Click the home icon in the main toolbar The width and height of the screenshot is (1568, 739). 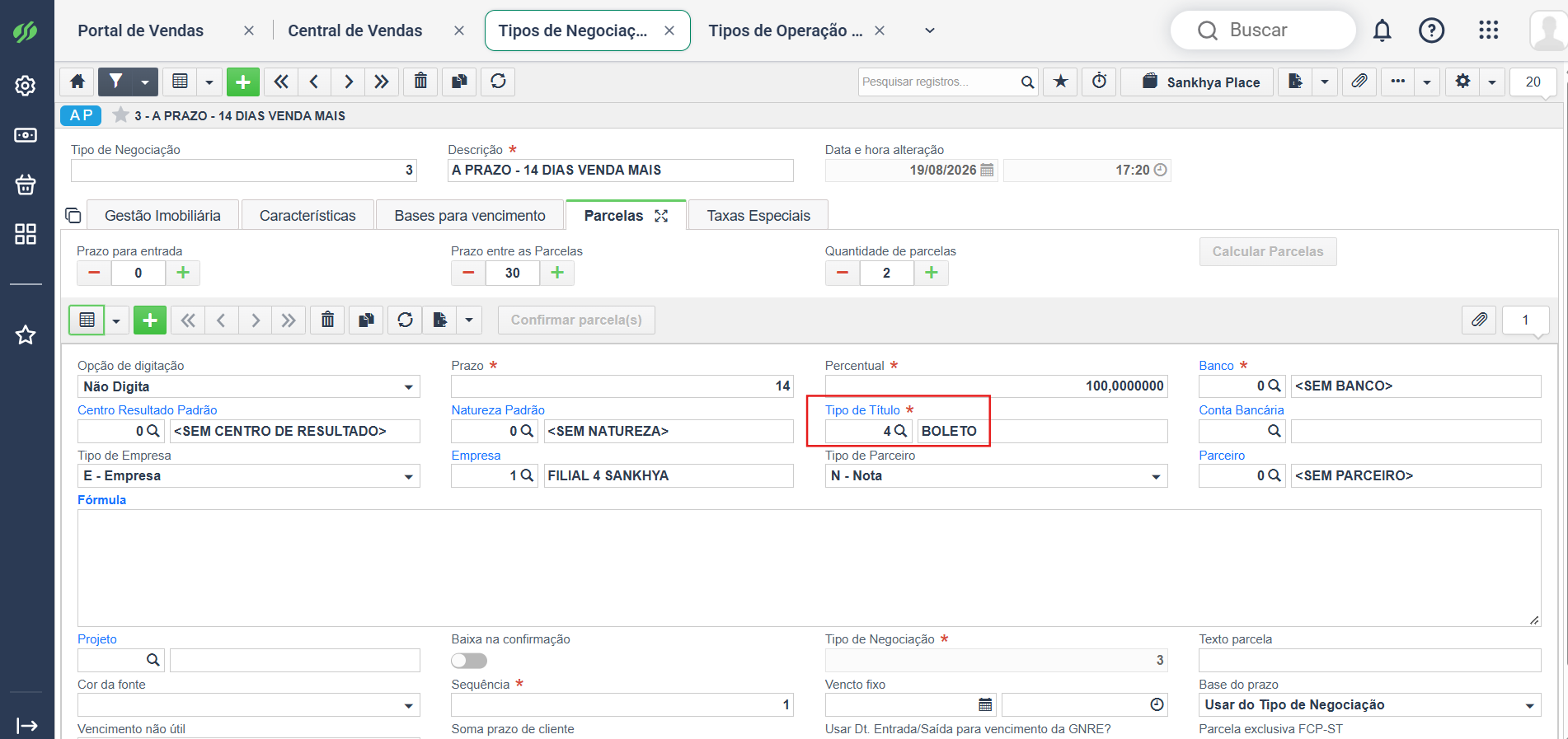click(77, 82)
